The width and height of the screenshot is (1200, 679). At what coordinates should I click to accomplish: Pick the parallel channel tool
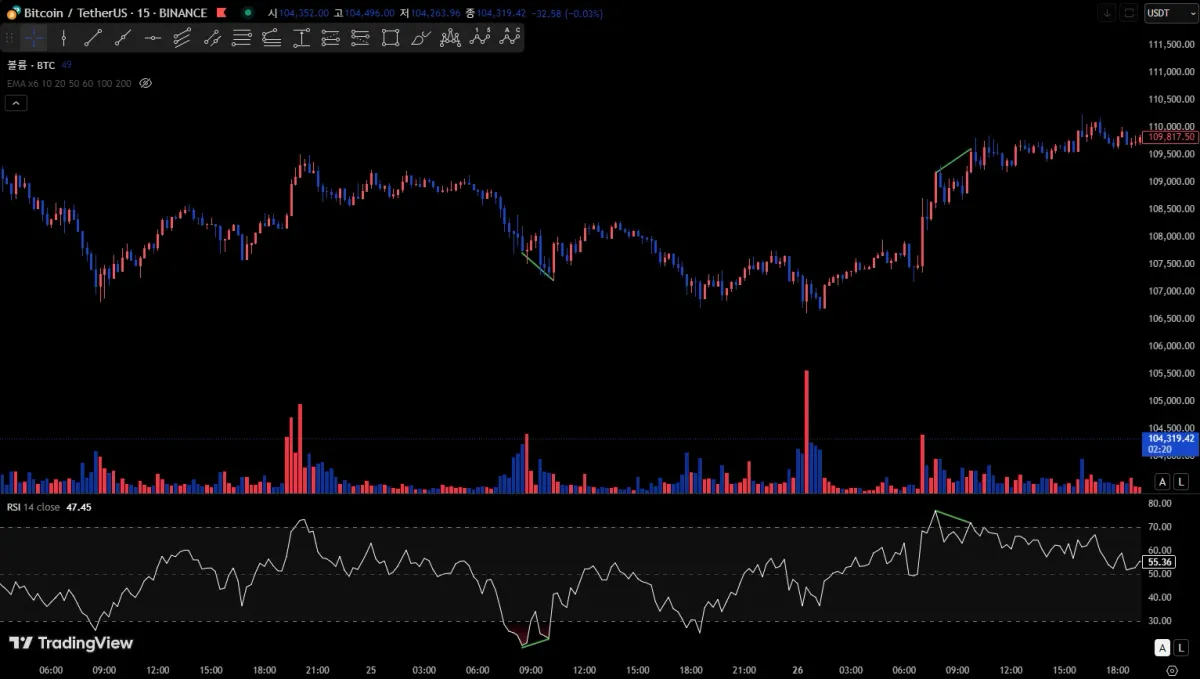pos(182,38)
